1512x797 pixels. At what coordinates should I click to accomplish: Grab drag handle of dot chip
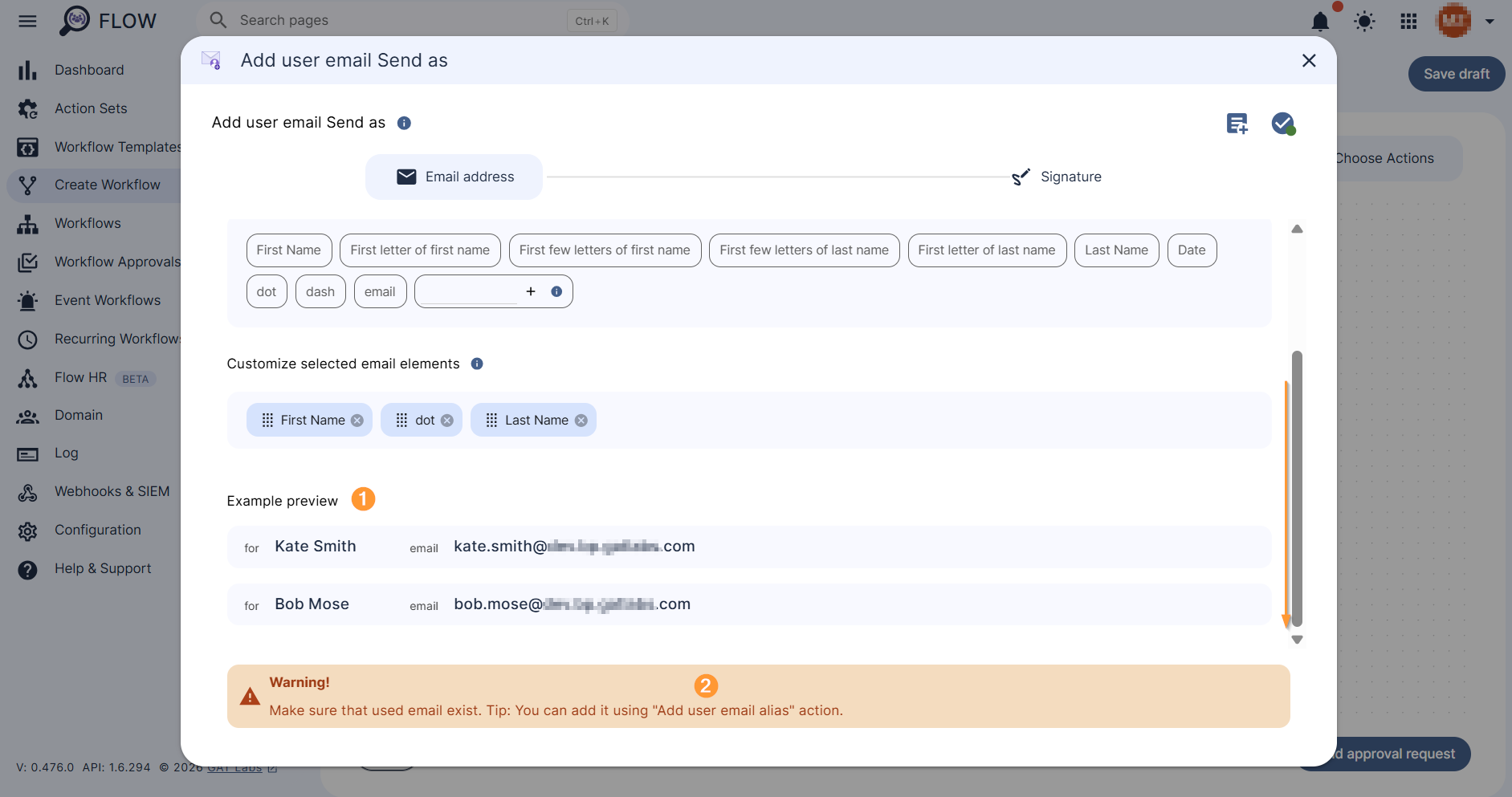coord(402,421)
